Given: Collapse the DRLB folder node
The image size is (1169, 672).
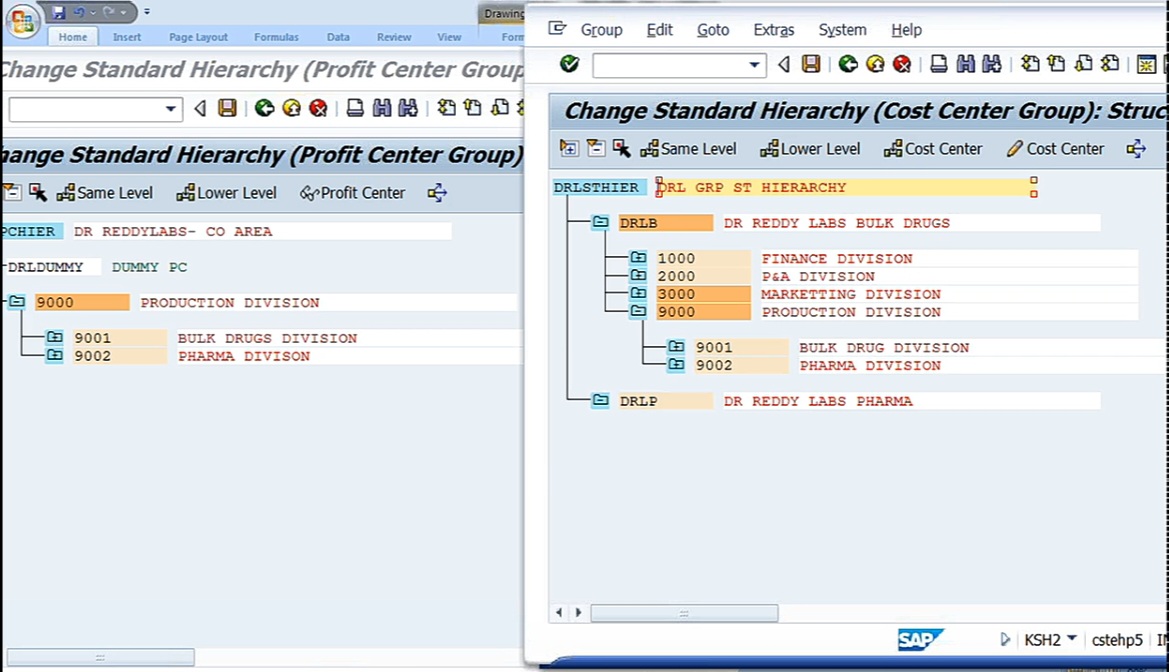Looking at the screenshot, I should coord(600,222).
